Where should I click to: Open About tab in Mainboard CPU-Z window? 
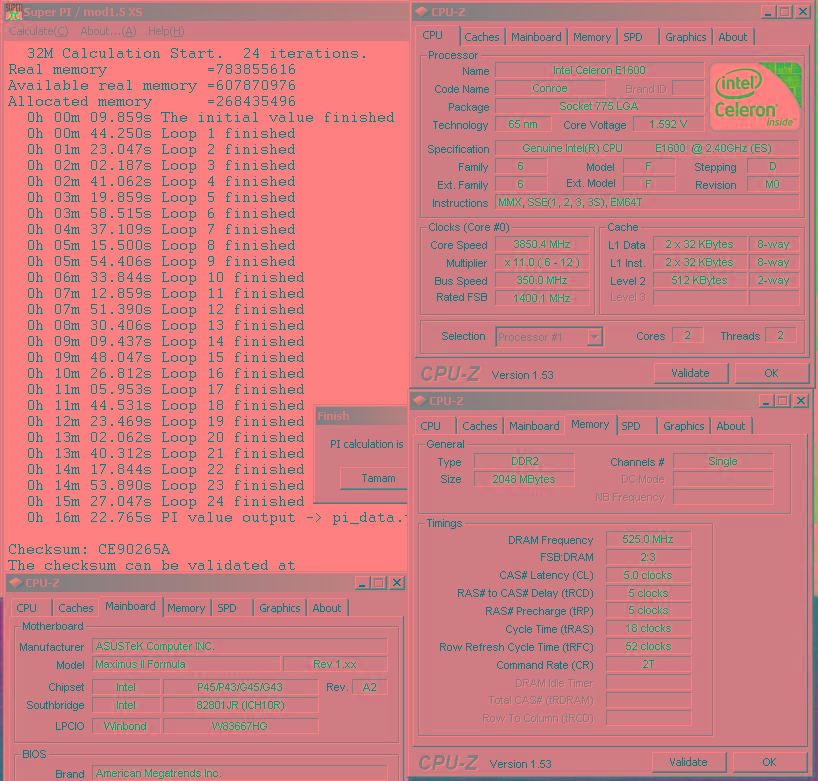point(327,608)
